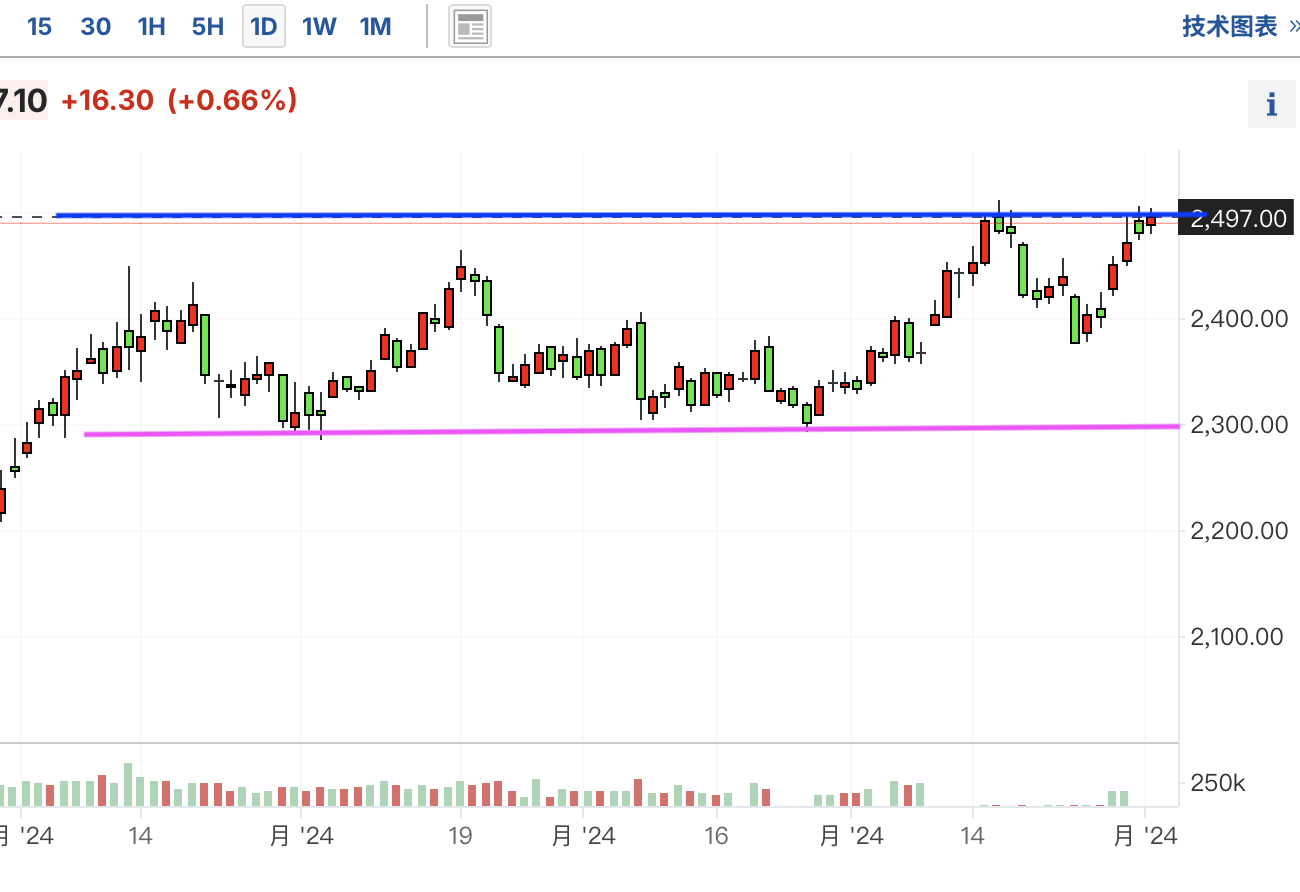Switch to the 1W weekly timeframe
The width and height of the screenshot is (1300, 892).
point(319,27)
